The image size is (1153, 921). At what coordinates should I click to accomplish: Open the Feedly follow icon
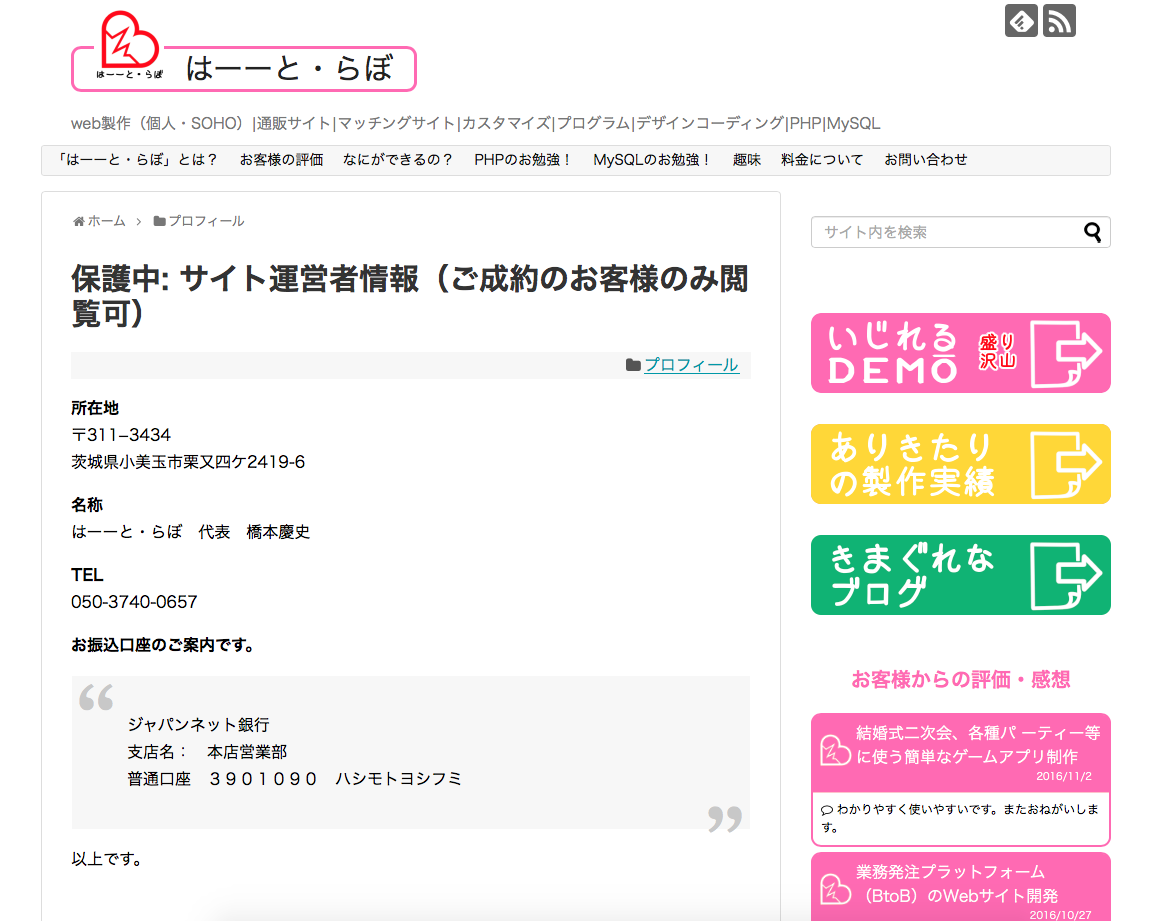point(1020,20)
